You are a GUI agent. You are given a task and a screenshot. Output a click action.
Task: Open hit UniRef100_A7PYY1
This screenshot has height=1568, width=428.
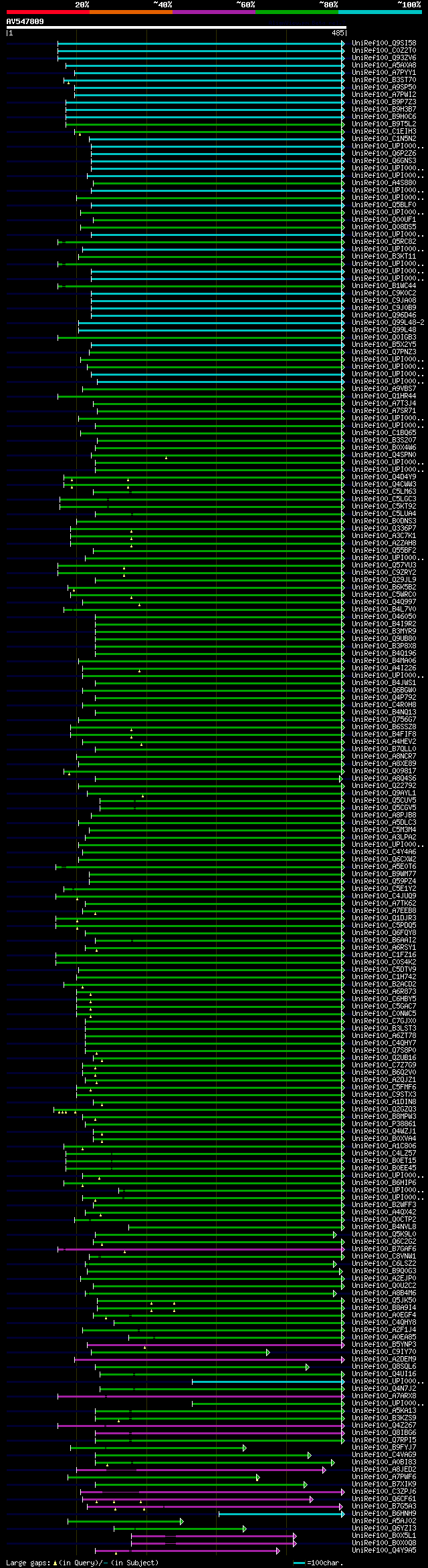point(384,72)
